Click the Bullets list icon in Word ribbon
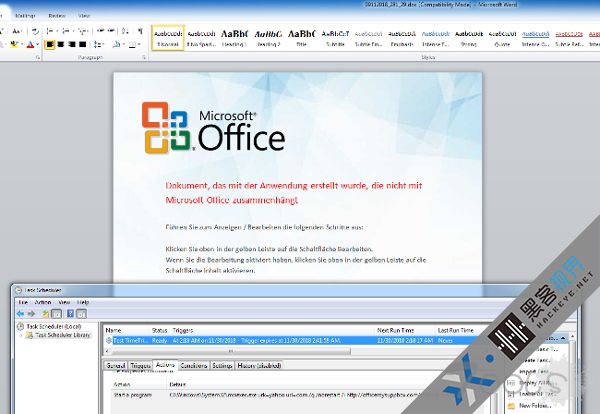600x414 pixels. 50,32
